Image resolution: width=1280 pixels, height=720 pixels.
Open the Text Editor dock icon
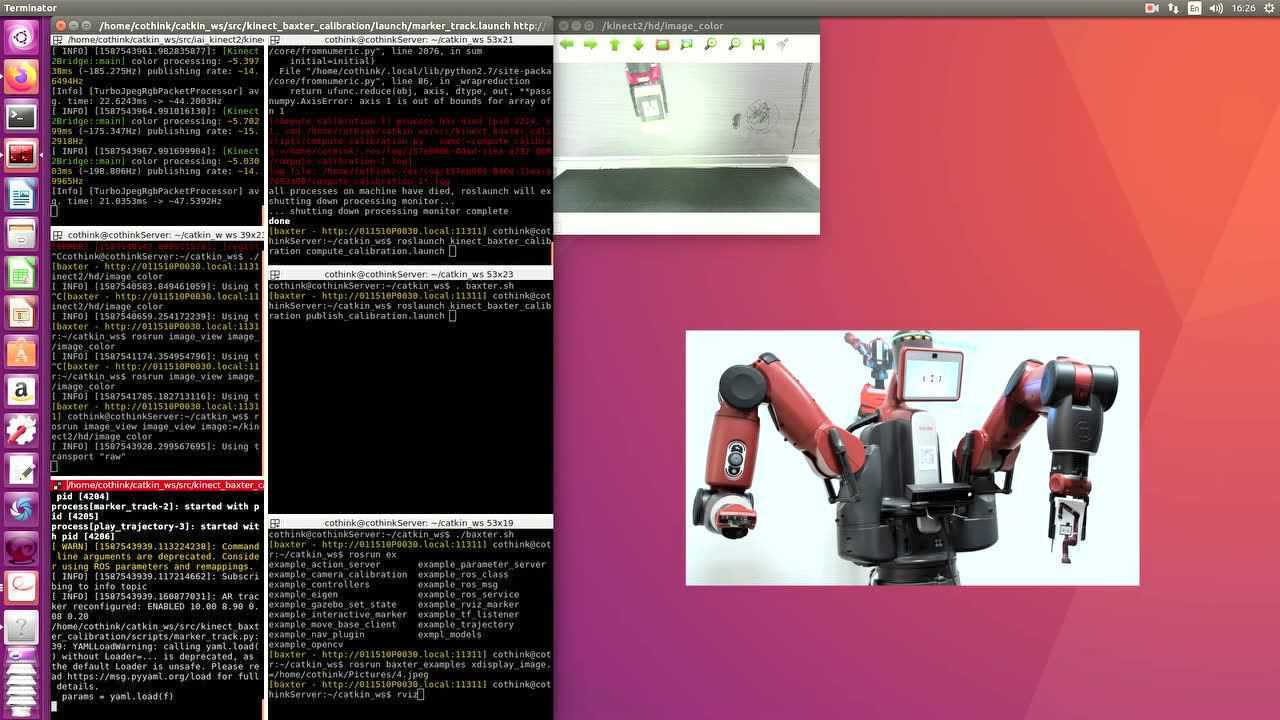(21, 470)
